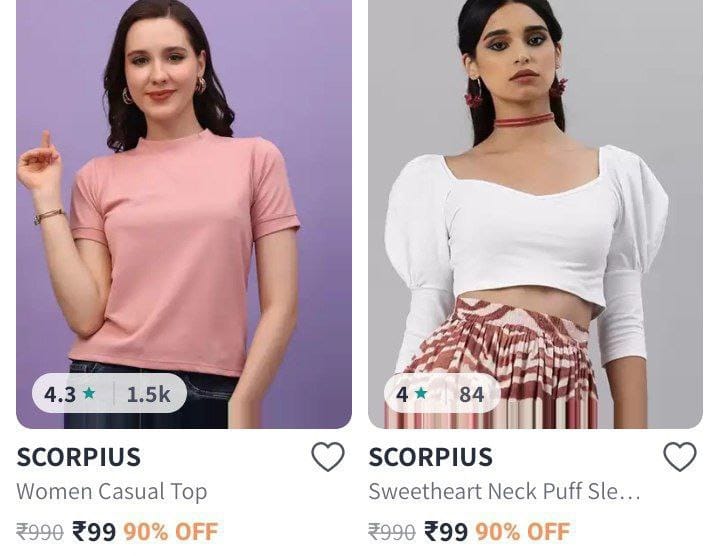This screenshot has height=556, width=720.
Task: Click ₹99 price of Women Casual Top
Action: tap(94, 532)
